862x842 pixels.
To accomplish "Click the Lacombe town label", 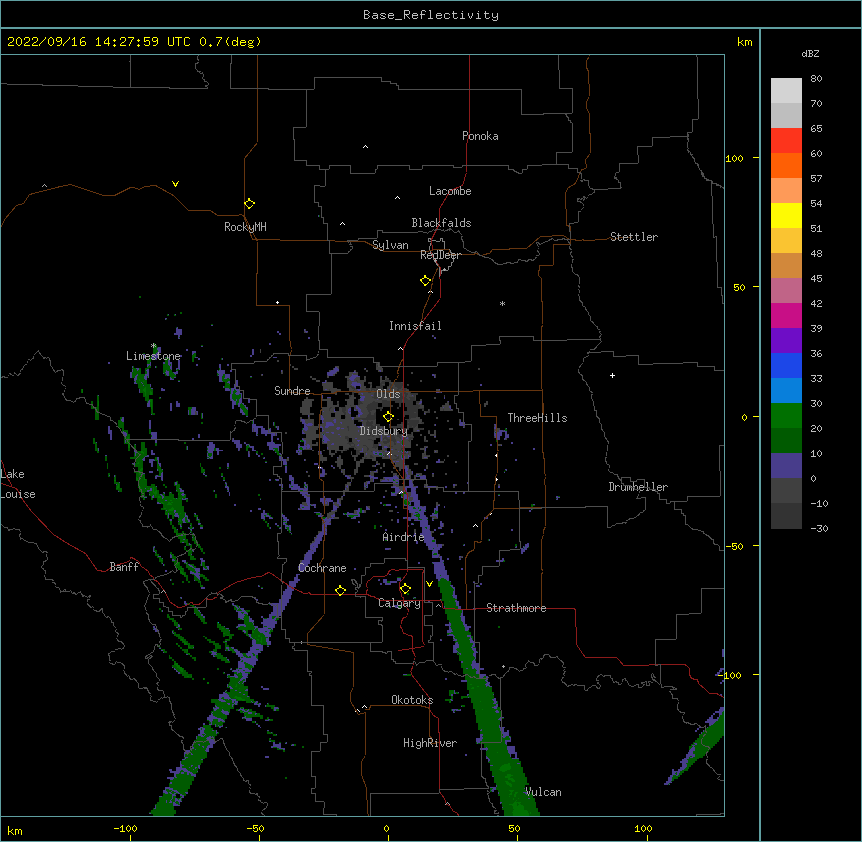I will coord(450,191).
